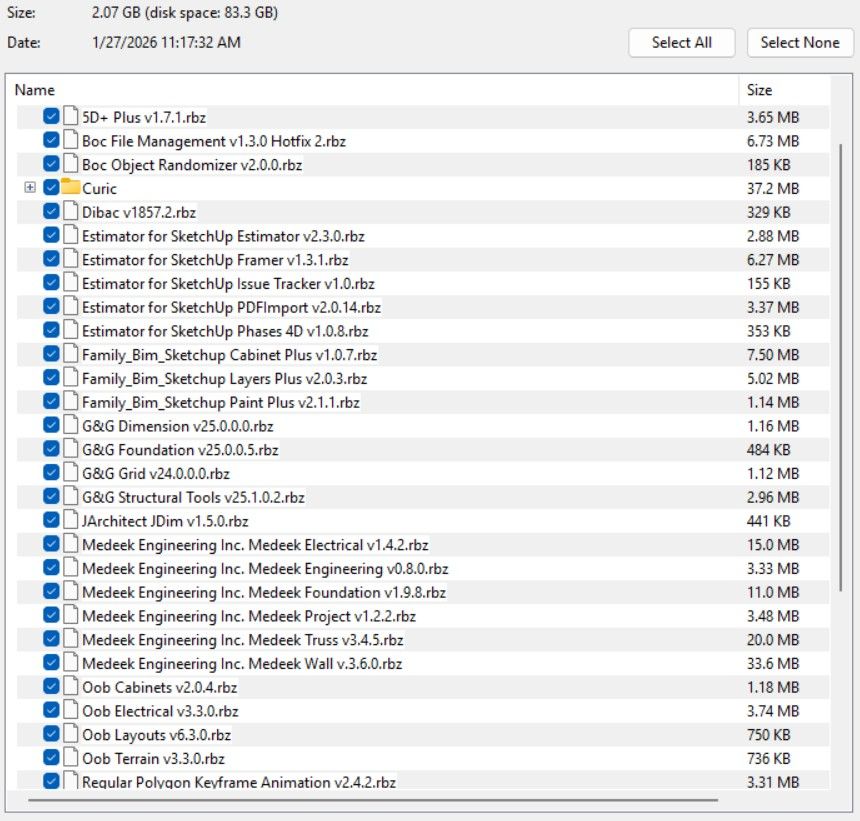
Task: Click file icon of G&G Foundation v25.0.0.5.rbz
Action: (70, 449)
